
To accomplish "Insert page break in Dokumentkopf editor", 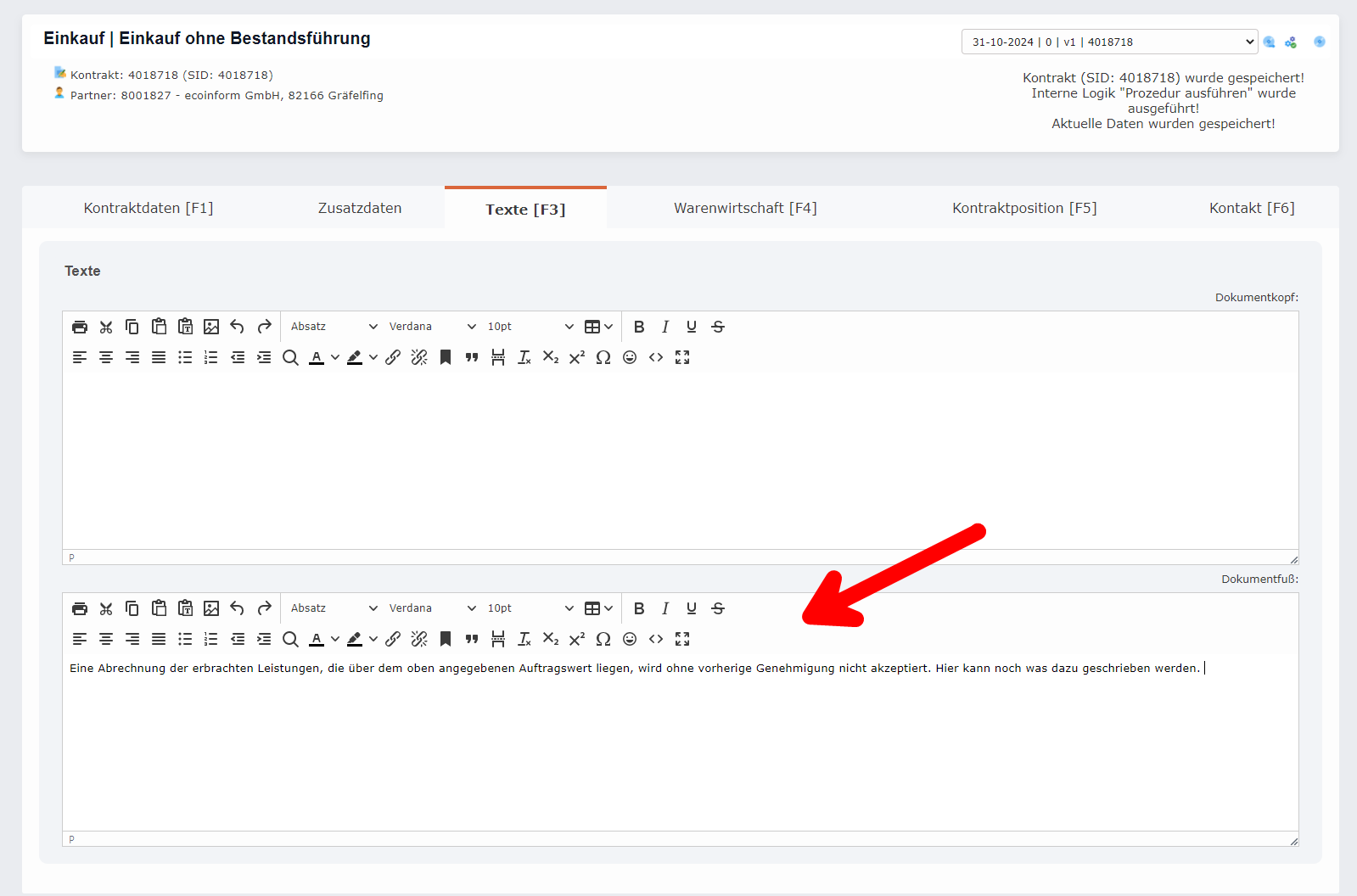I will [498, 357].
